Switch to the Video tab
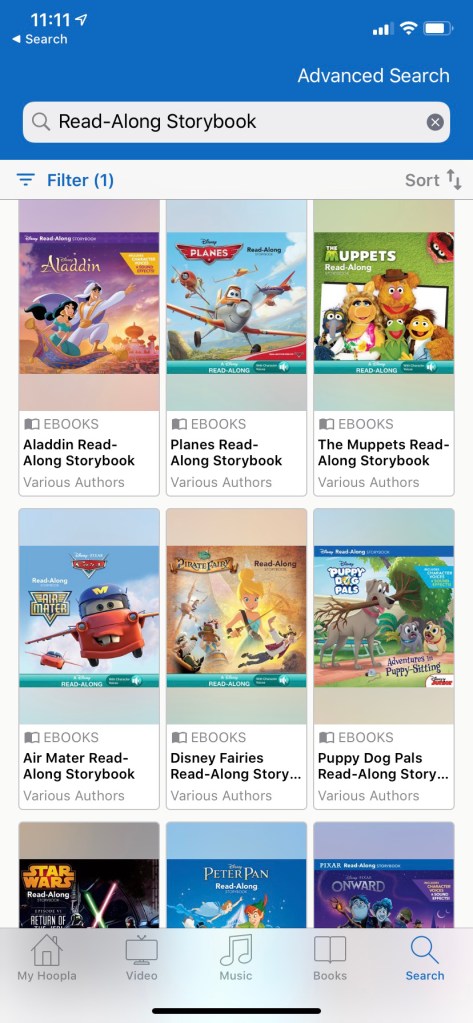Viewport: 473px width, 1023px height. (x=142, y=958)
